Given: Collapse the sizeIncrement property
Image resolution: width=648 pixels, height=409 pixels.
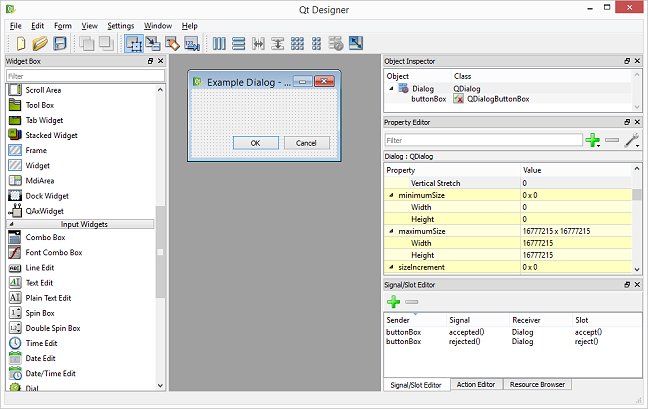Looking at the screenshot, I should pos(391,267).
